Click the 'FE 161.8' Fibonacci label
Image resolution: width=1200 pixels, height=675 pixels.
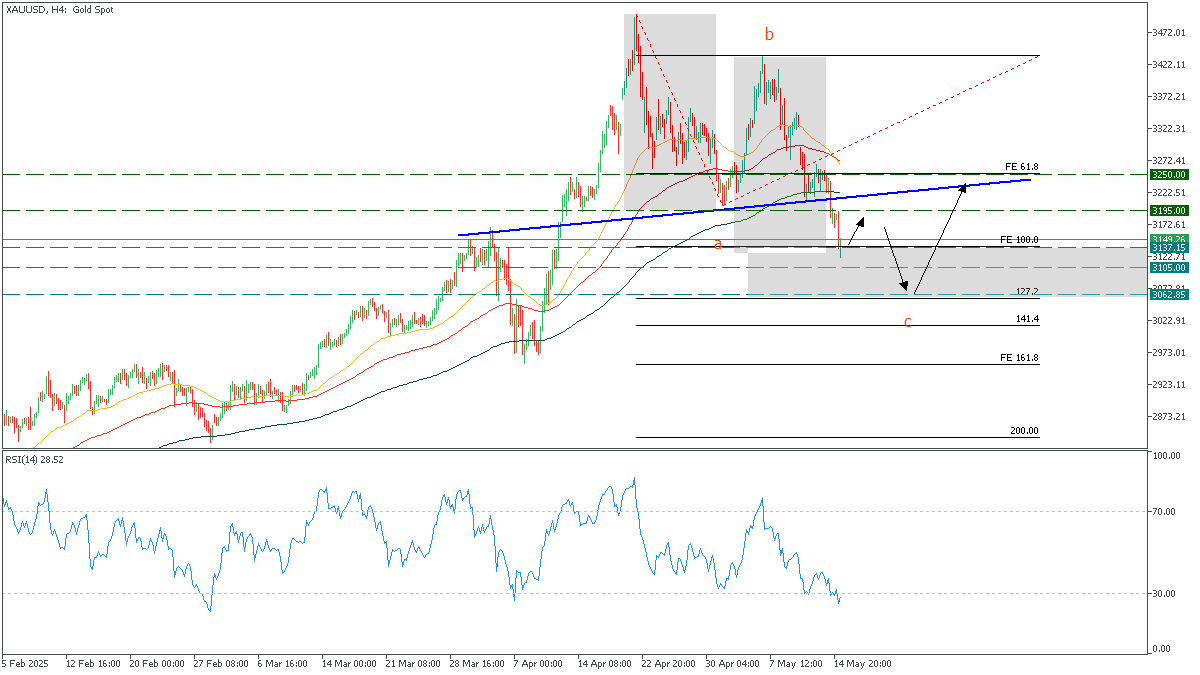[1019, 357]
